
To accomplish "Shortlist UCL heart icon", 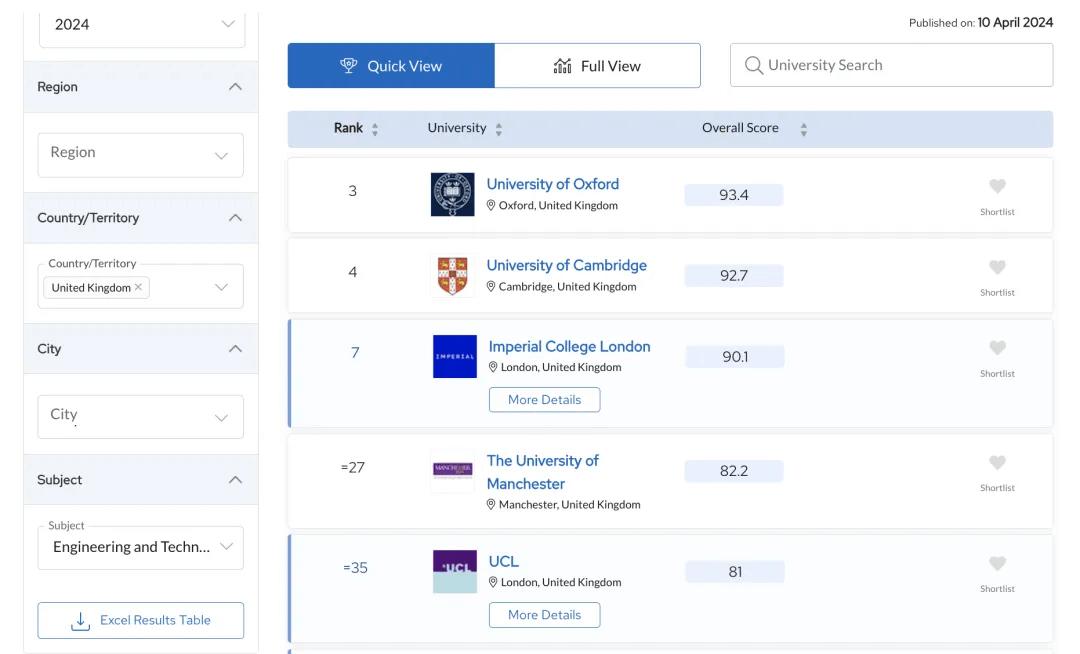I will (x=997, y=563).
